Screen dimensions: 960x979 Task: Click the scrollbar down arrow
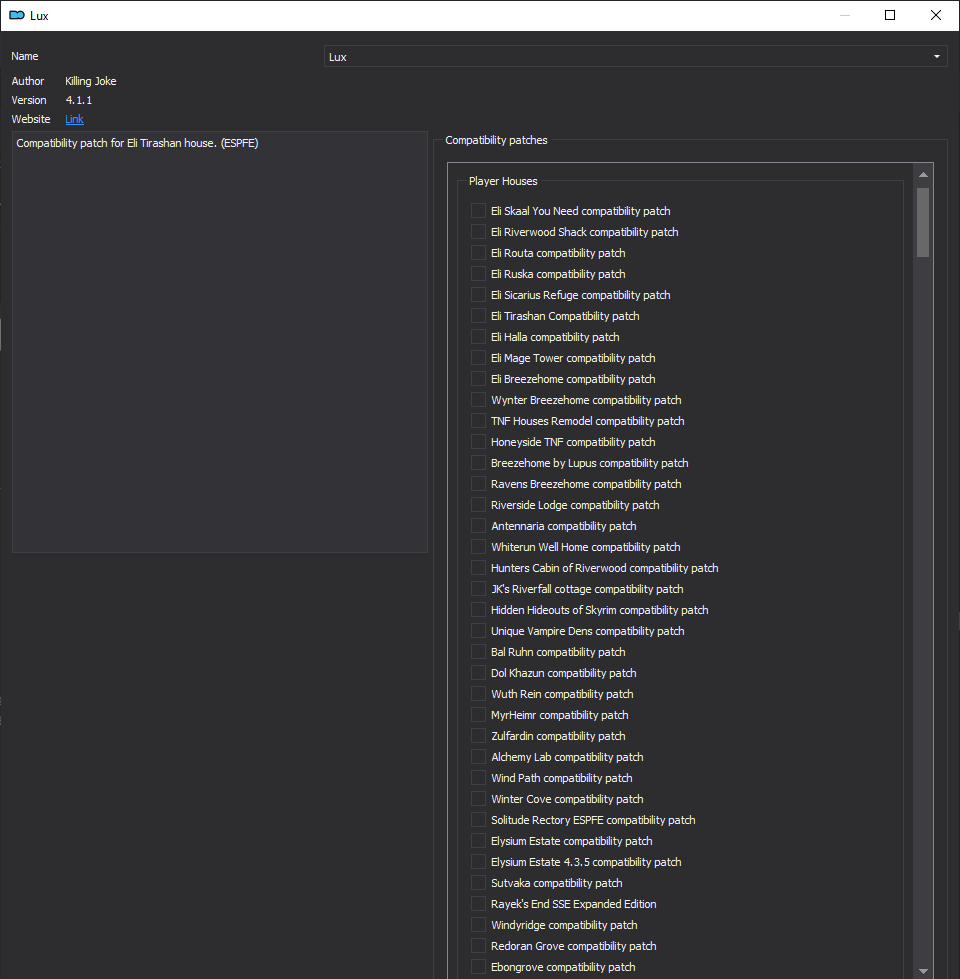tap(923, 971)
